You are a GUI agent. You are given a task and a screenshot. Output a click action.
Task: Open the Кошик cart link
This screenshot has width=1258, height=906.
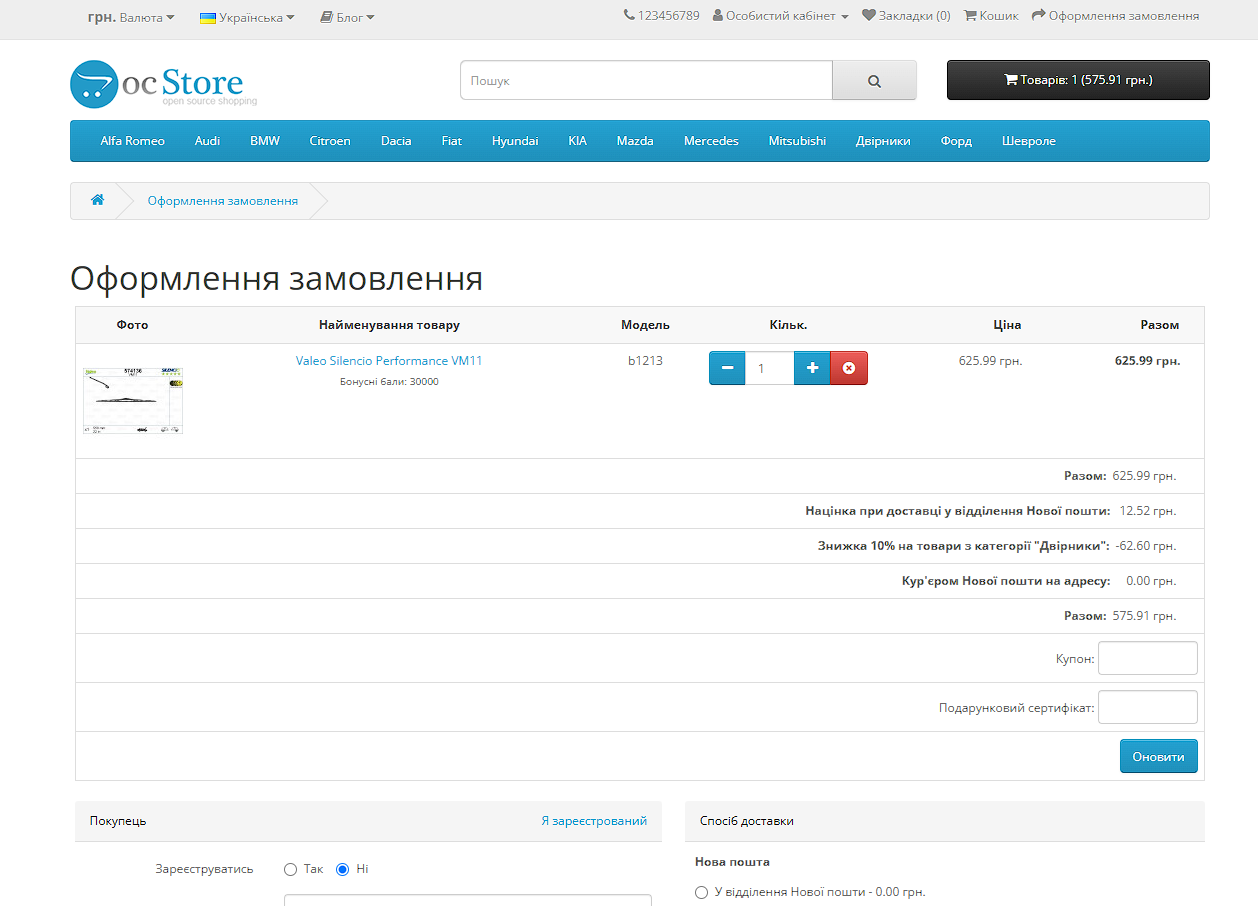[x=991, y=16]
